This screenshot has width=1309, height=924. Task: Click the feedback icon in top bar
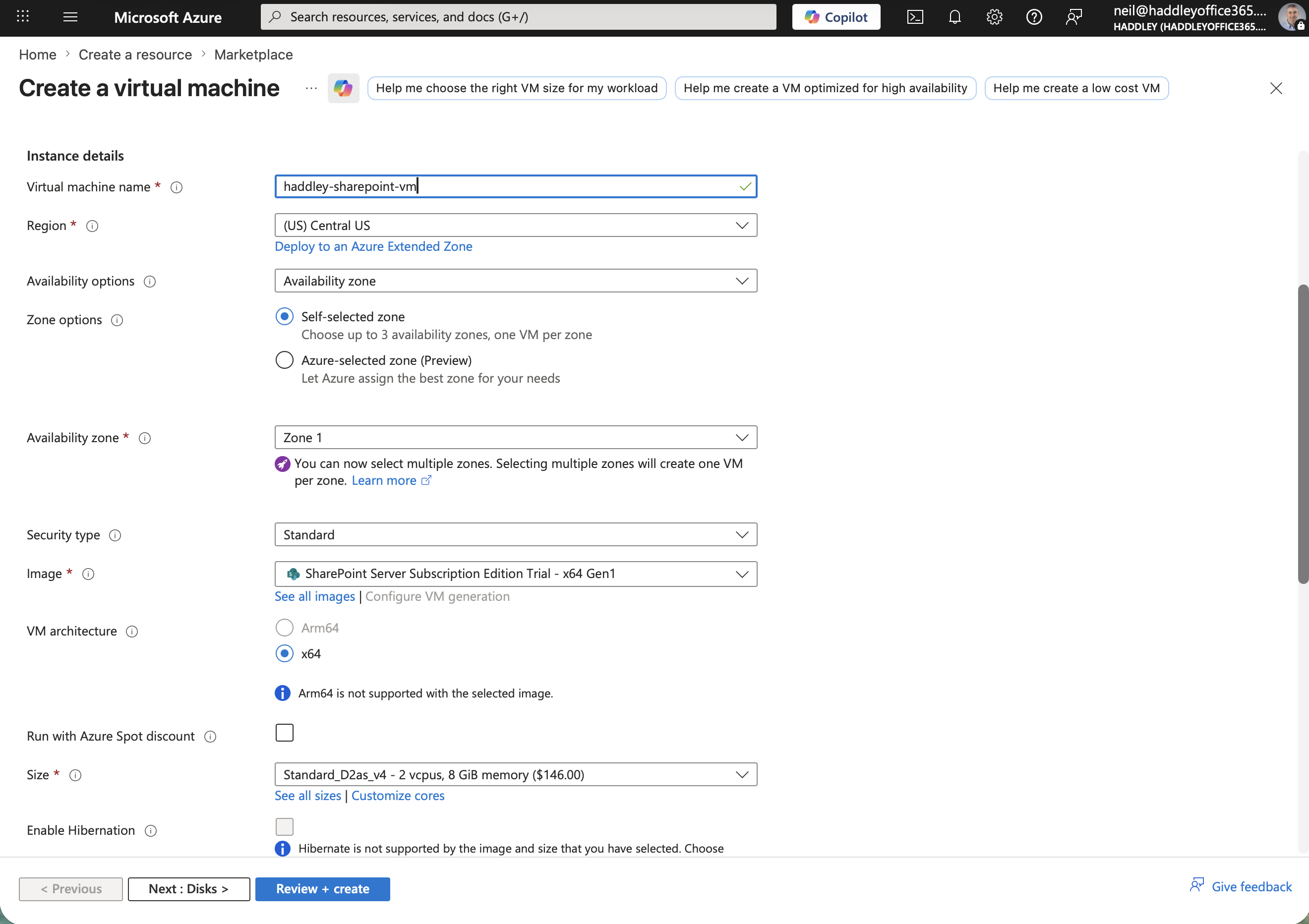pos(1074,17)
